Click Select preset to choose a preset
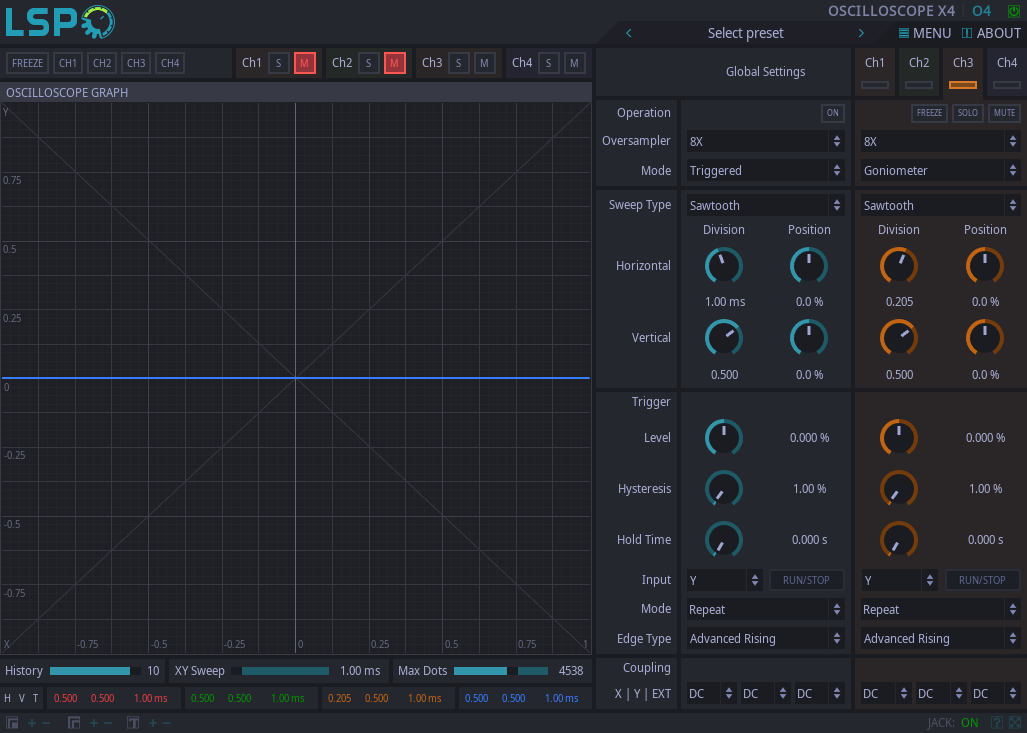Screen dimensions: 1027x733 tap(744, 32)
